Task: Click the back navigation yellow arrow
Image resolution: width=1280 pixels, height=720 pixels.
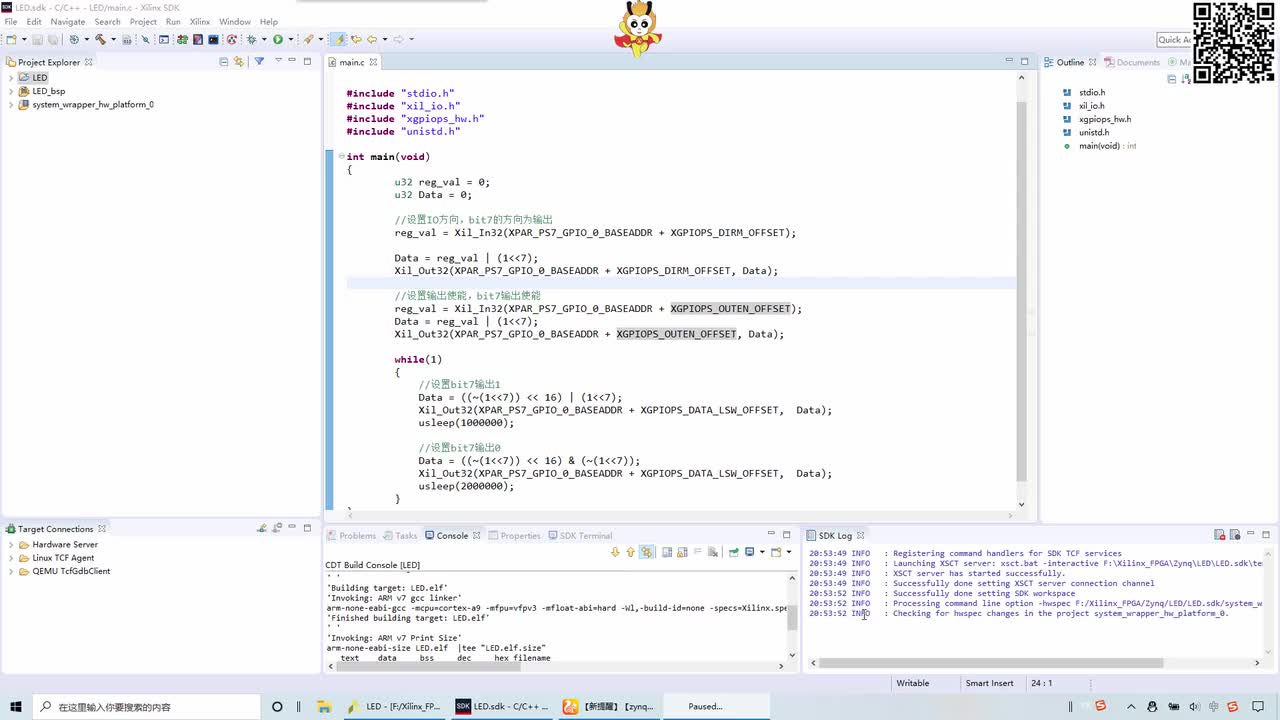Action: [371, 40]
